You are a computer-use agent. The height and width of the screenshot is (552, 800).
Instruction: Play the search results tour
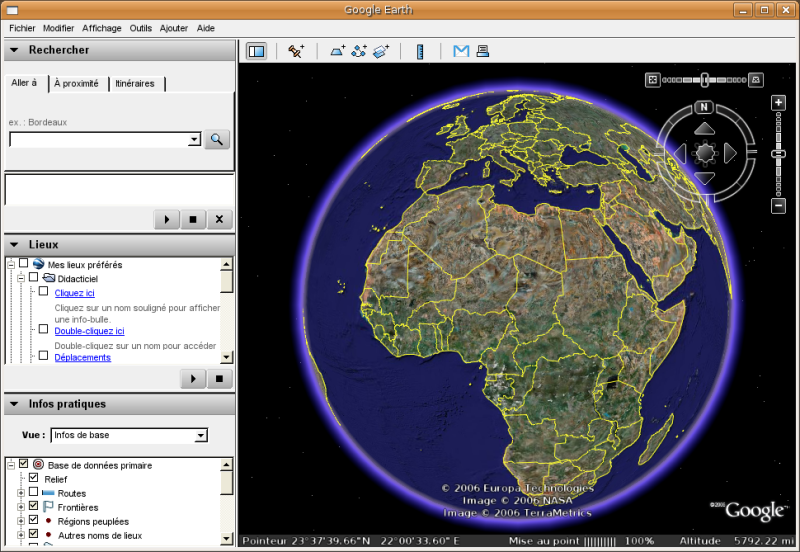point(167,219)
